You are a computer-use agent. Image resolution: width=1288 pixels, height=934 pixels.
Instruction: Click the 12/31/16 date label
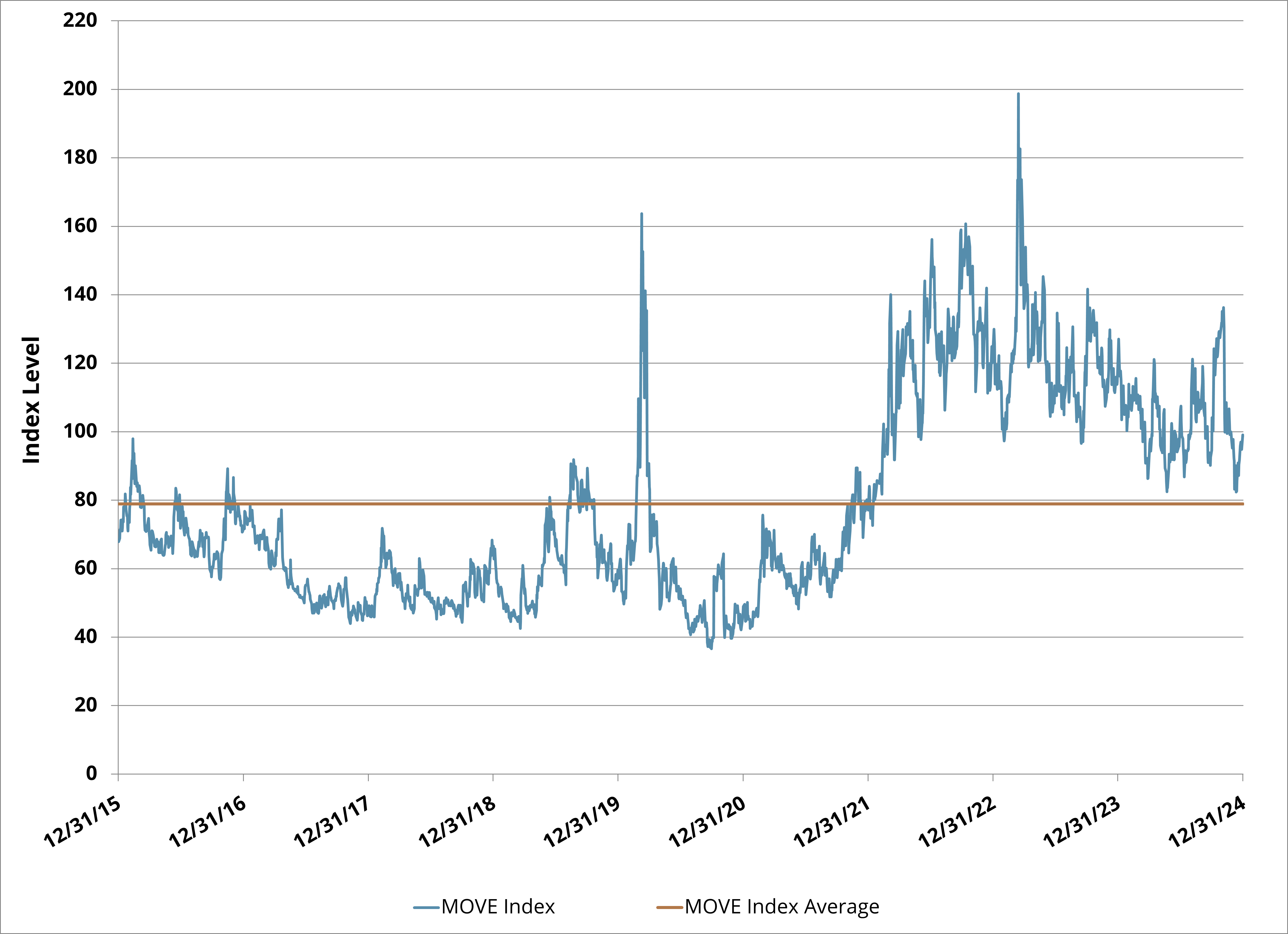tap(208, 822)
